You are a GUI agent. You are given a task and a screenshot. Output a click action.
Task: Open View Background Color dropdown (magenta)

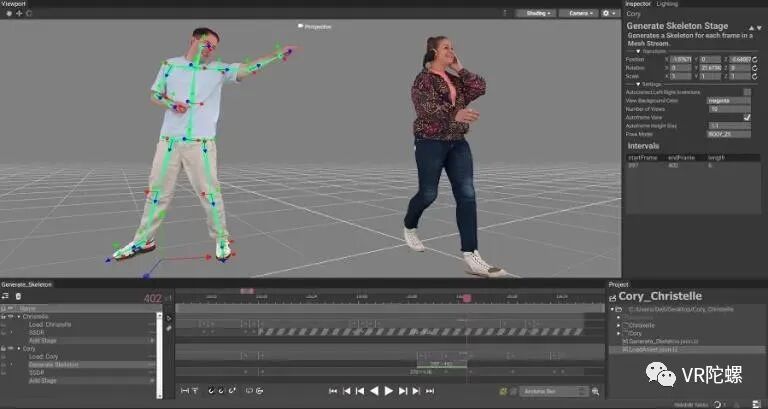click(x=729, y=100)
